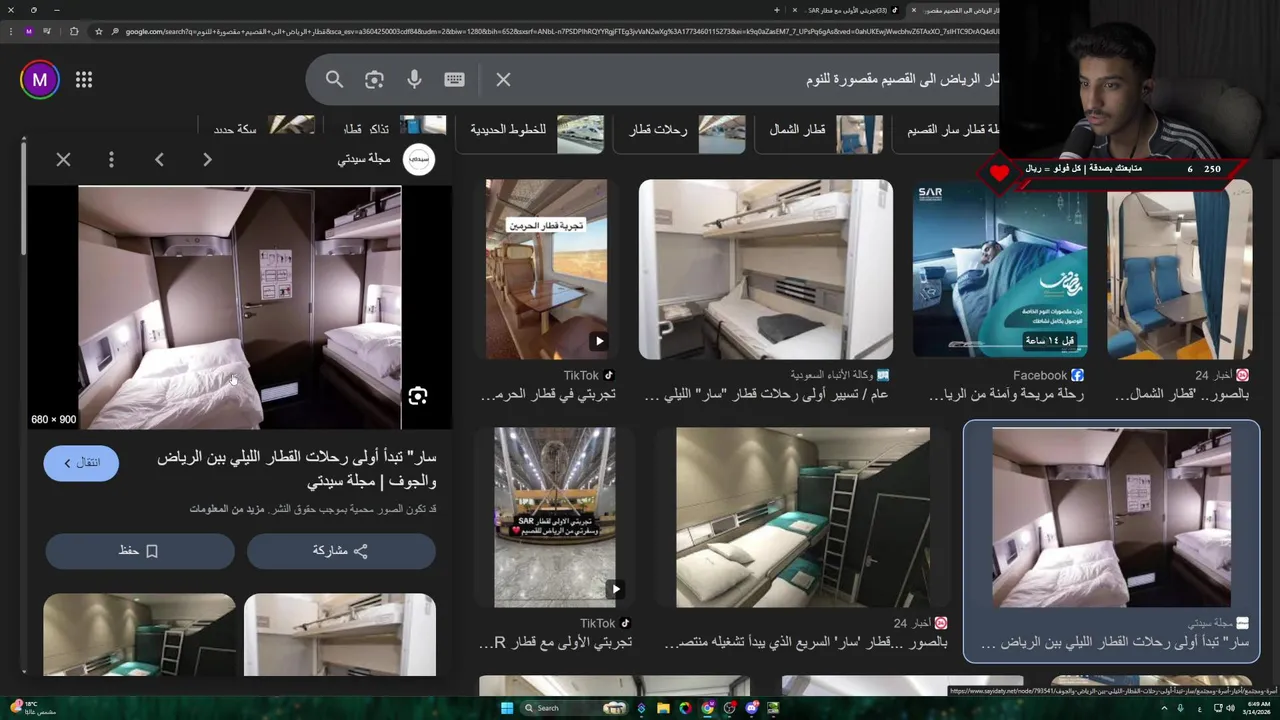
Task: Share the image with مشاركة button
Action: pos(341,551)
